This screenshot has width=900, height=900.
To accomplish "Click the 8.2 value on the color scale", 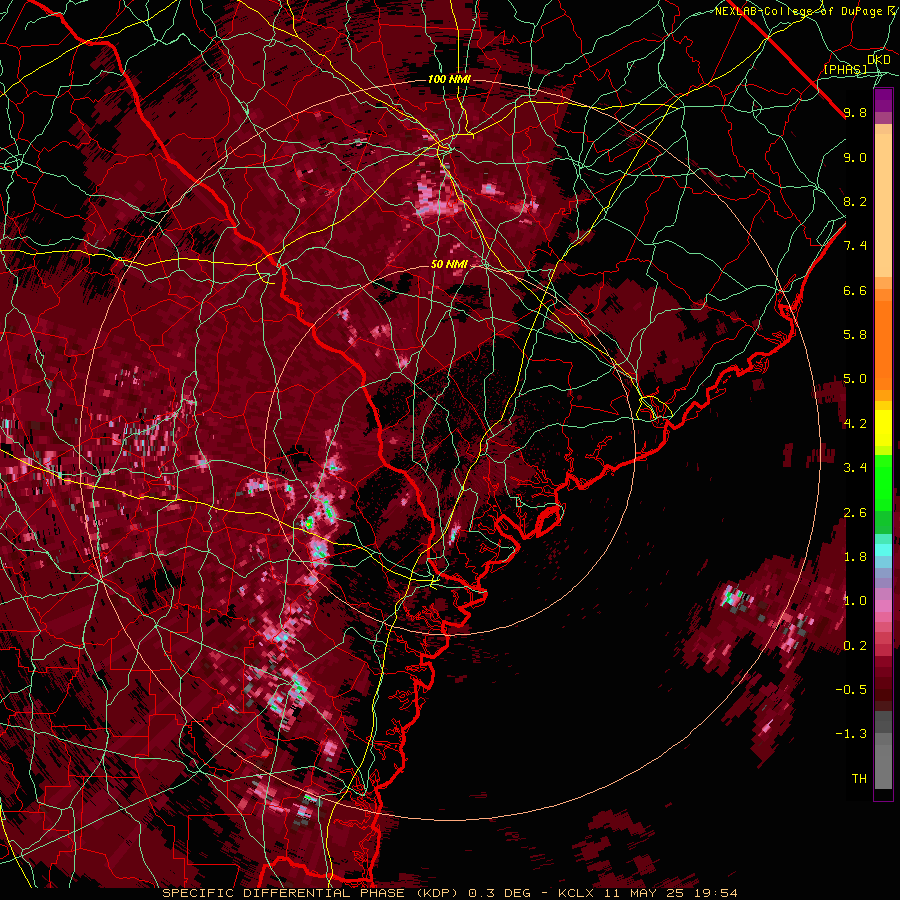I will pyautogui.click(x=855, y=201).
